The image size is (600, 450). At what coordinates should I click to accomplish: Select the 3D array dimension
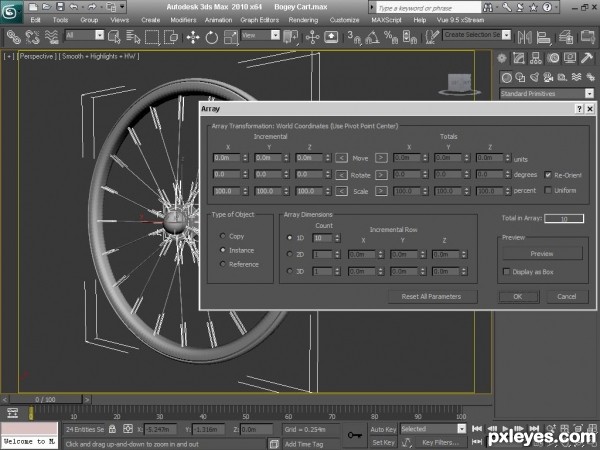pyautogui.click(x=290, y=271)
